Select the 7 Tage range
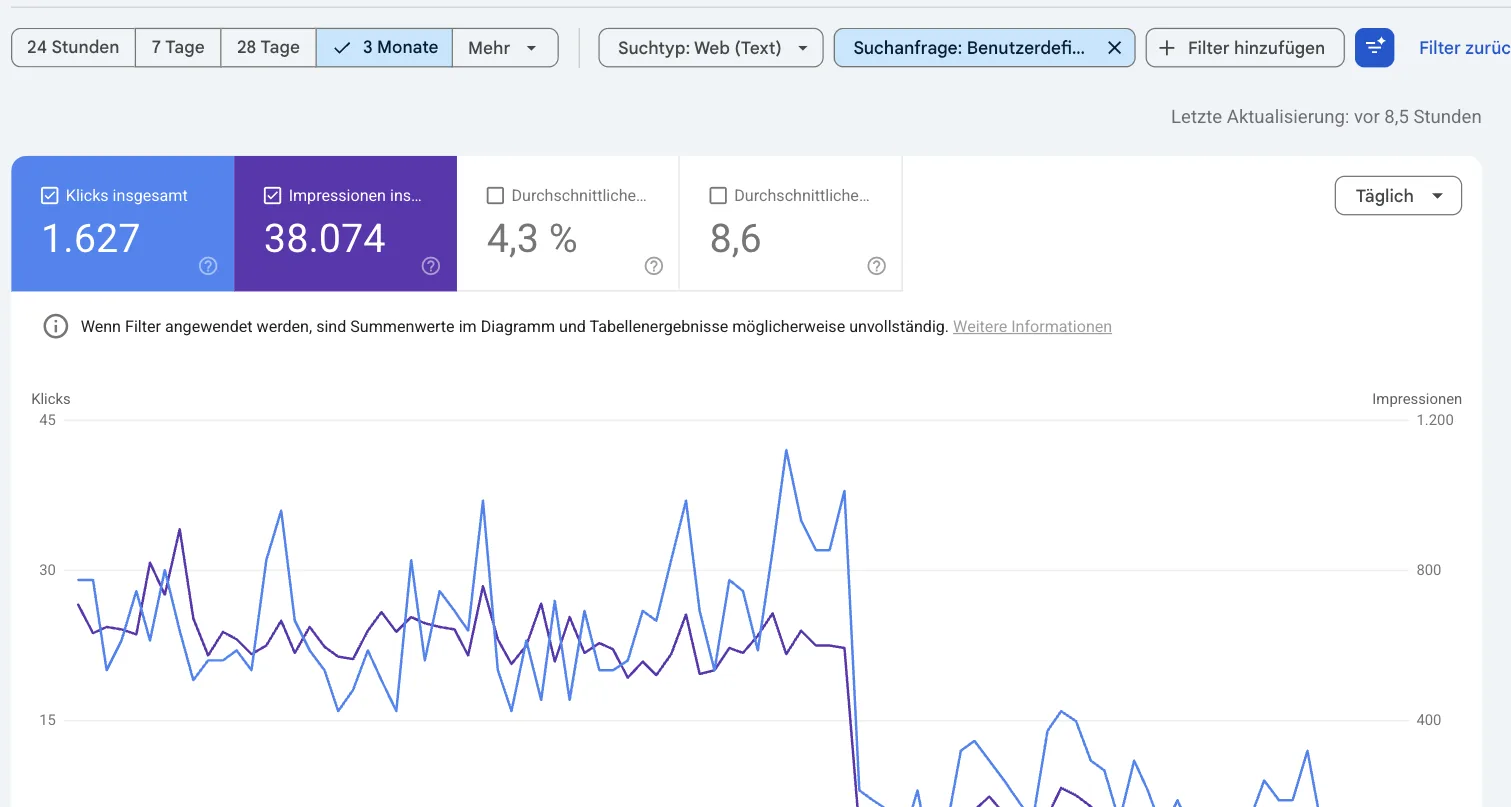Image resolution: width=1511 pixels, height=807 pixels. pyautogui.click(x=178, y=47)
